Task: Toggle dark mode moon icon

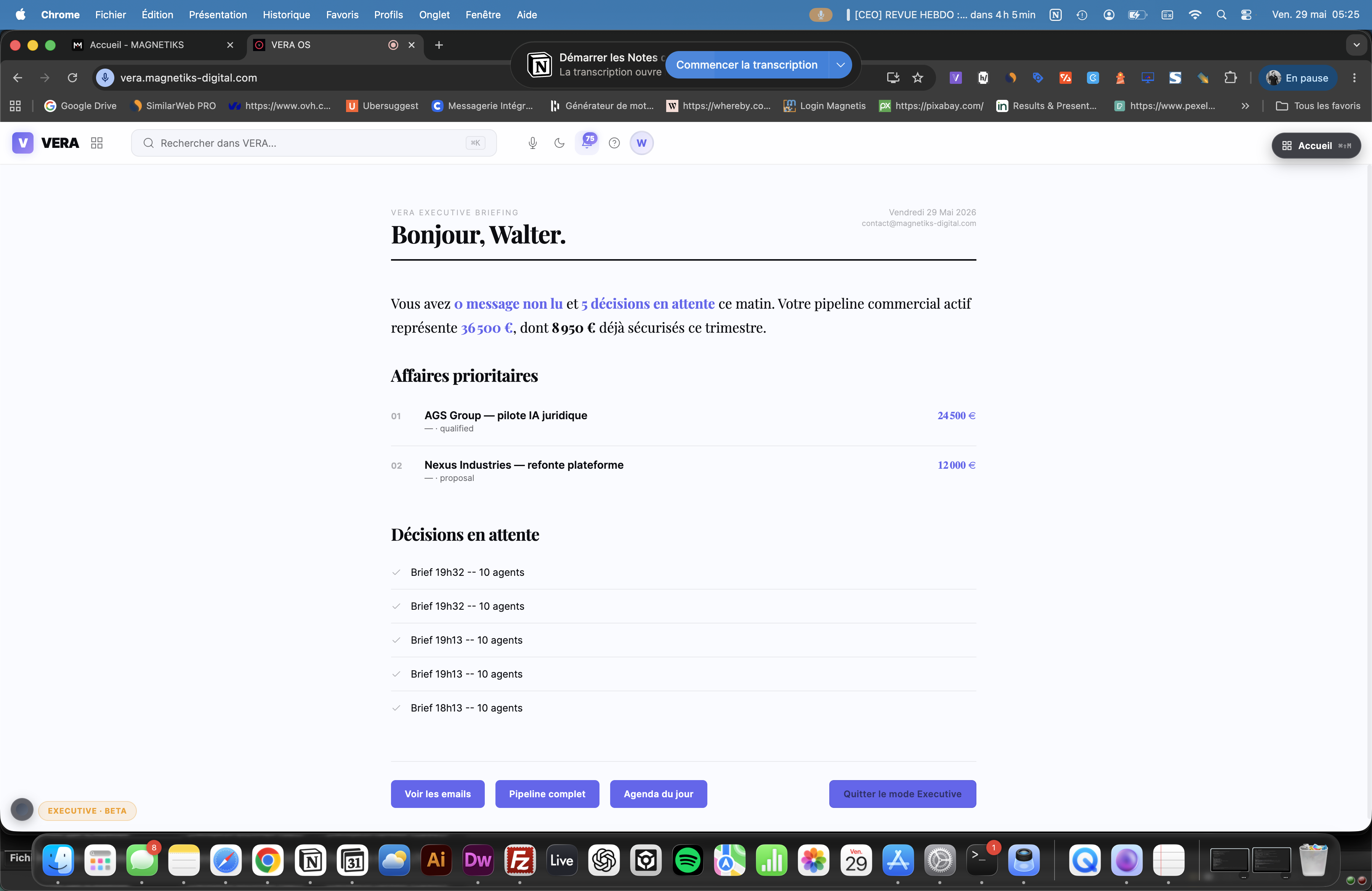Action: tap(559, 143)
